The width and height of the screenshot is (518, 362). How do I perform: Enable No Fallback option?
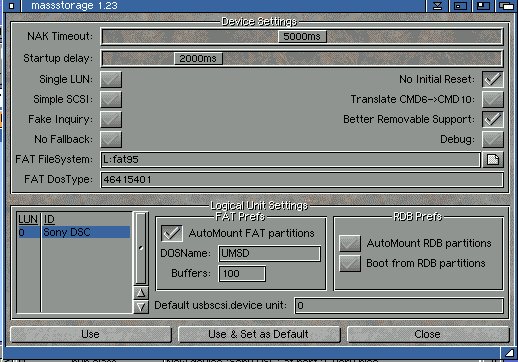111,139
